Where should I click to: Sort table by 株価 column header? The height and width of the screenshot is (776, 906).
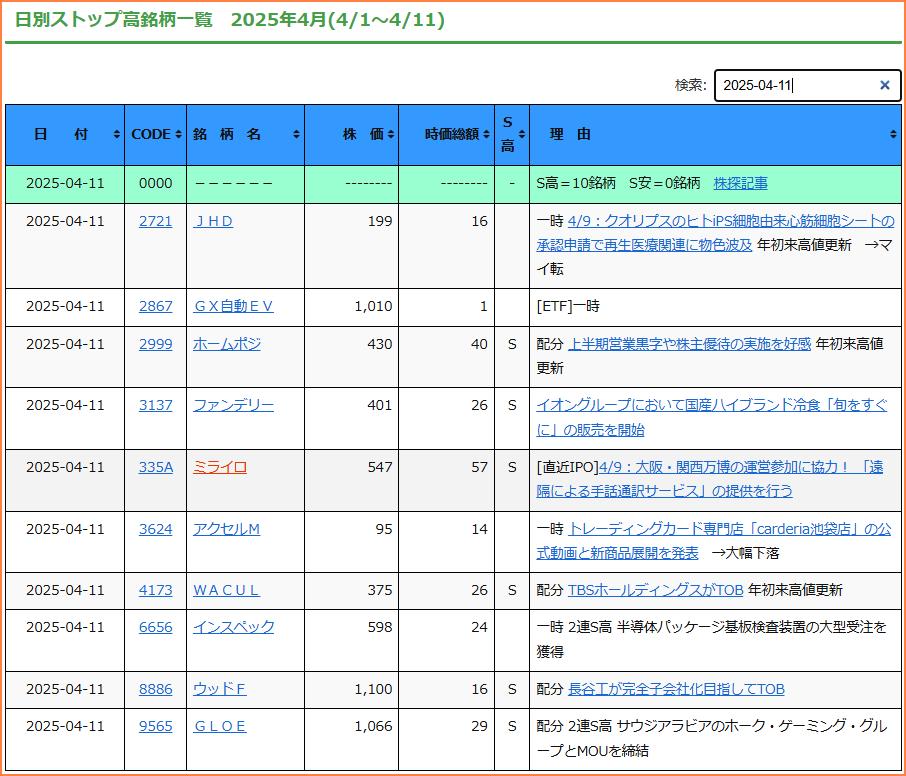351,135
